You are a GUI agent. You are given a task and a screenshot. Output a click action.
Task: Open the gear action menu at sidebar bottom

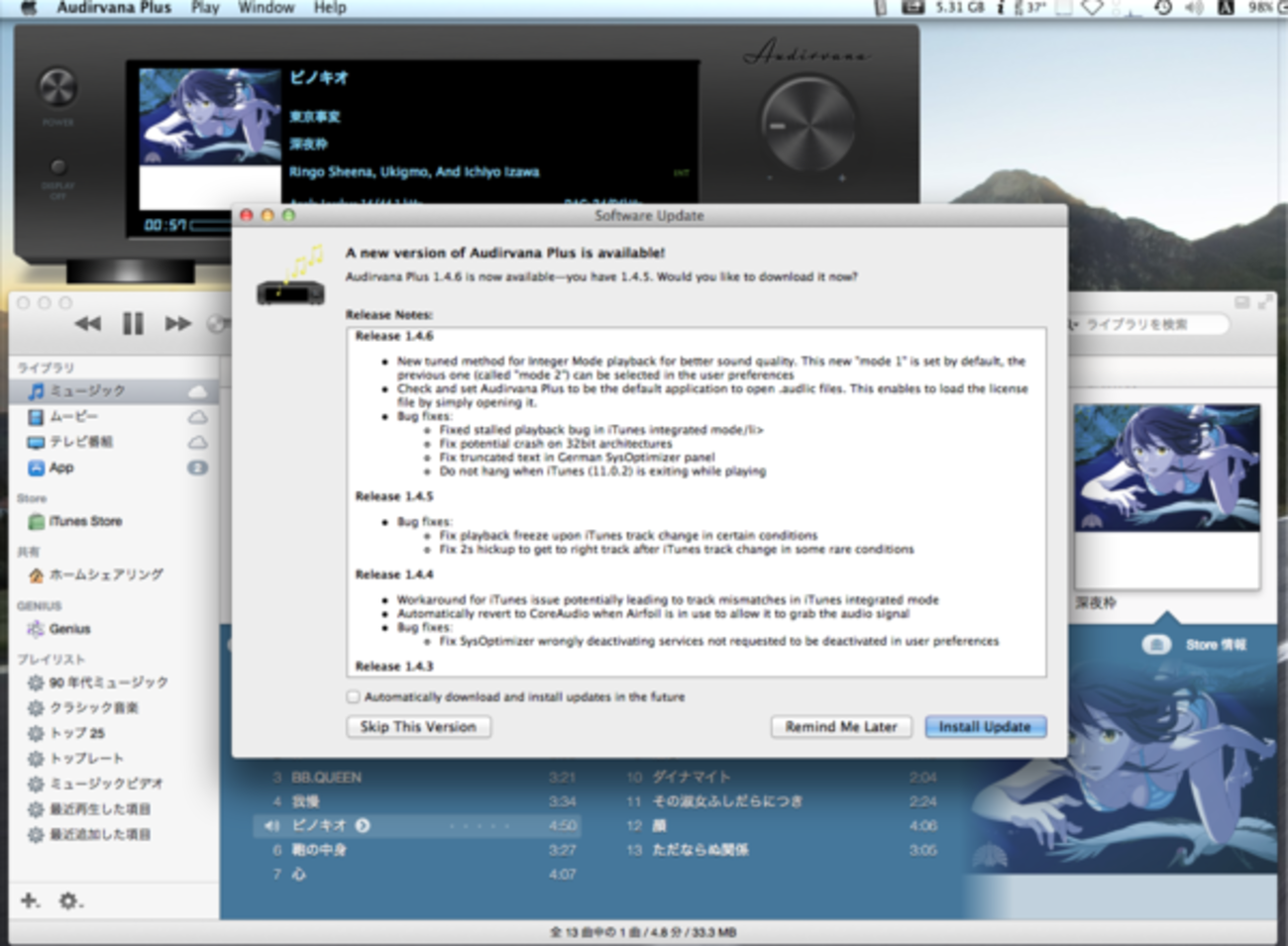[x=69, y=900]
